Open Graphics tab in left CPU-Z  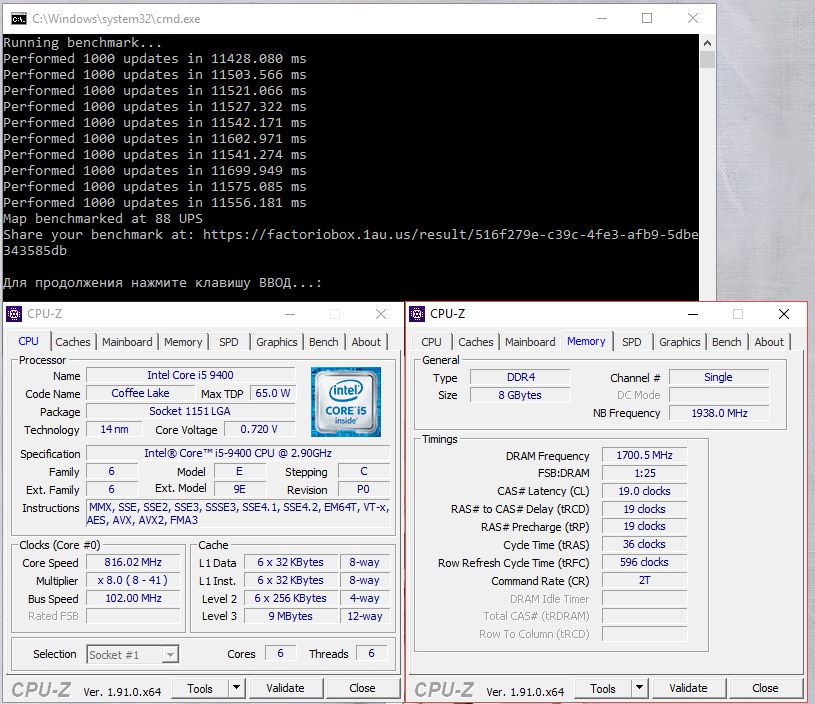277,342
